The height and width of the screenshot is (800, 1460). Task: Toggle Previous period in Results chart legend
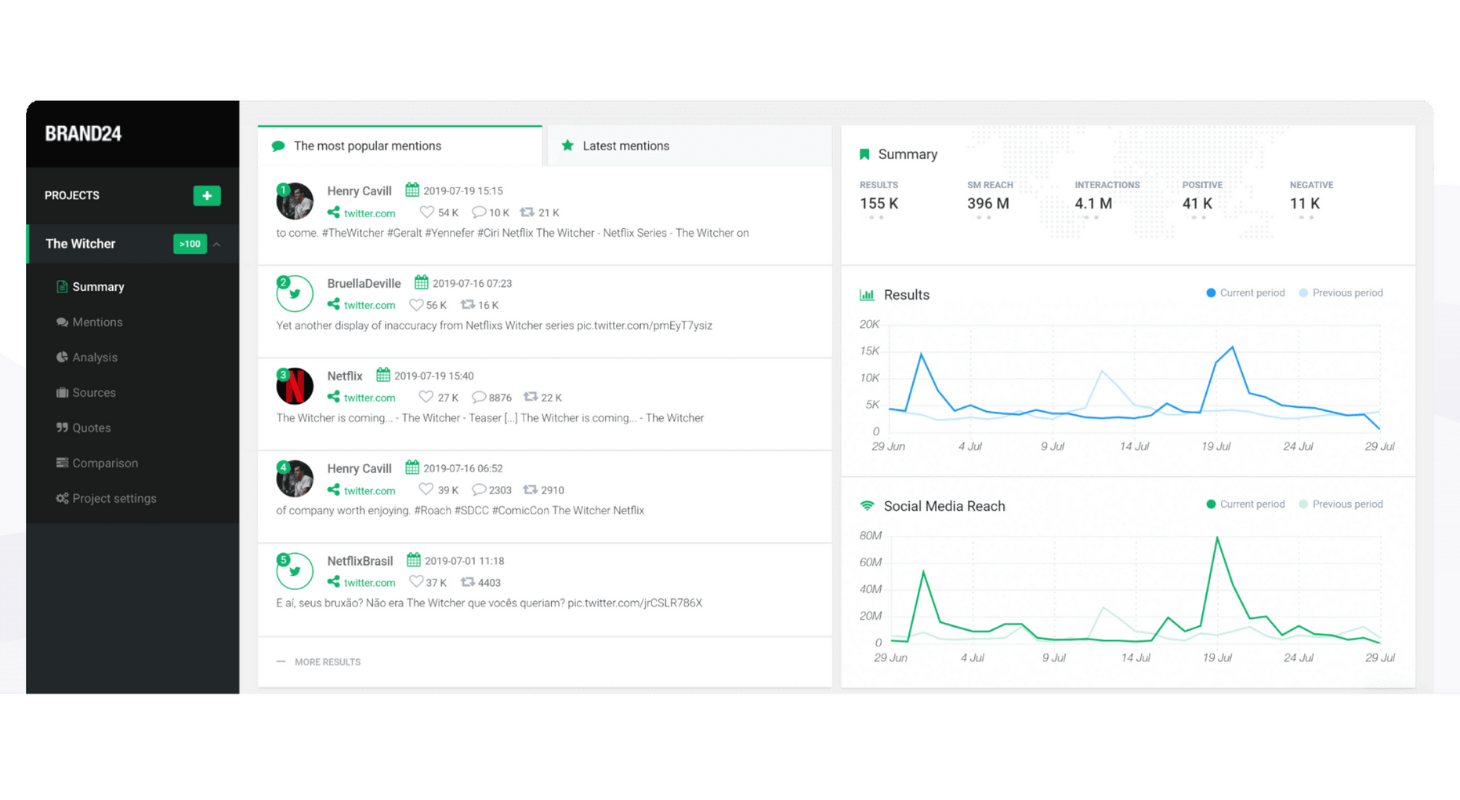pyautogui.click(x=1341, y=293)
